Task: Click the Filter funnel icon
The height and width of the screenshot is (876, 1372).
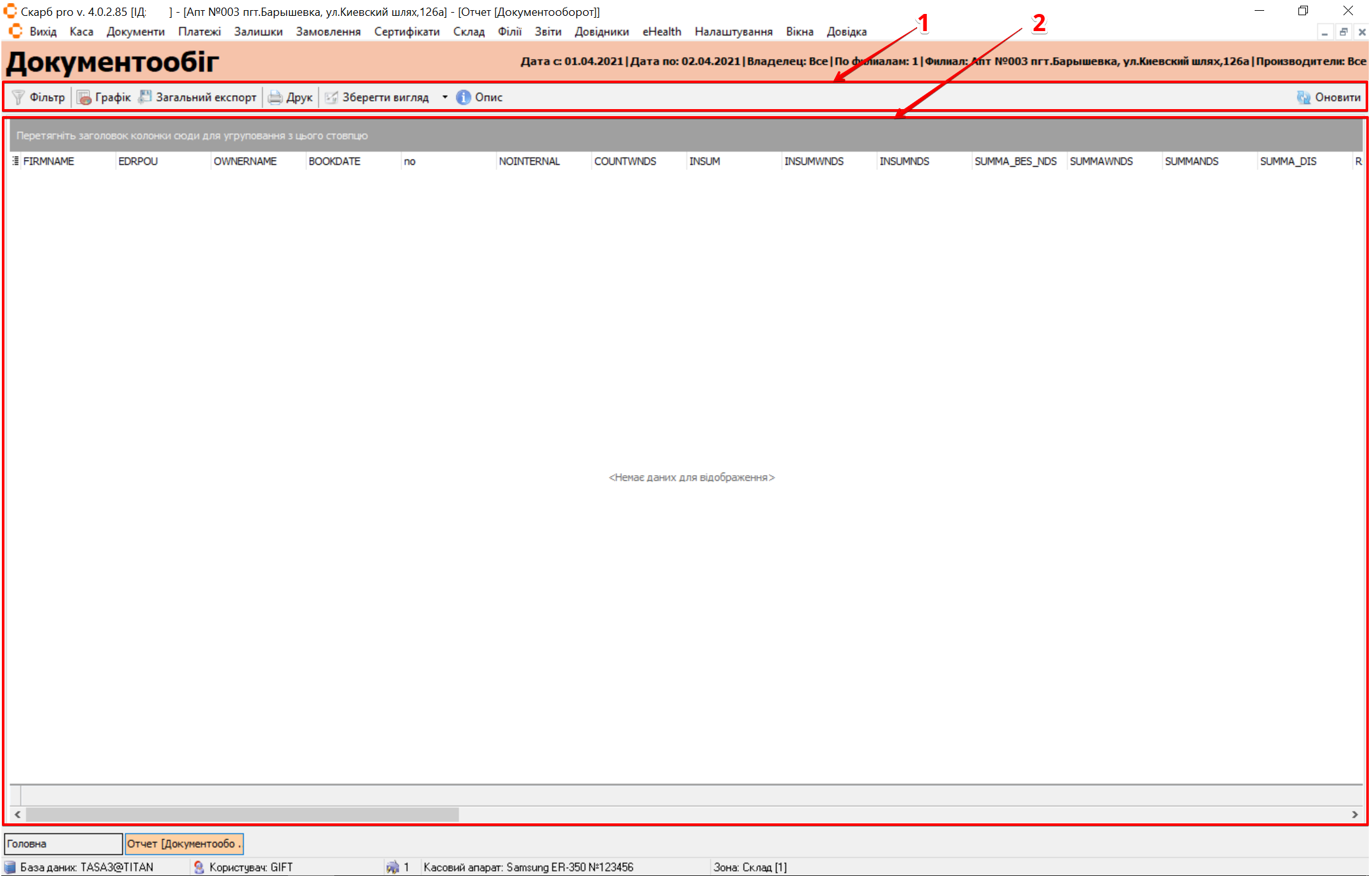Action: click(x=18, y=97)
